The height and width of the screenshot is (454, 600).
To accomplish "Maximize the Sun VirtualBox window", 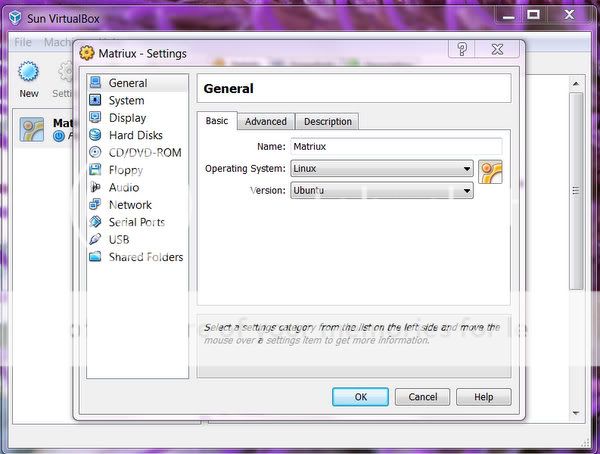I will [x=533, y=15].
